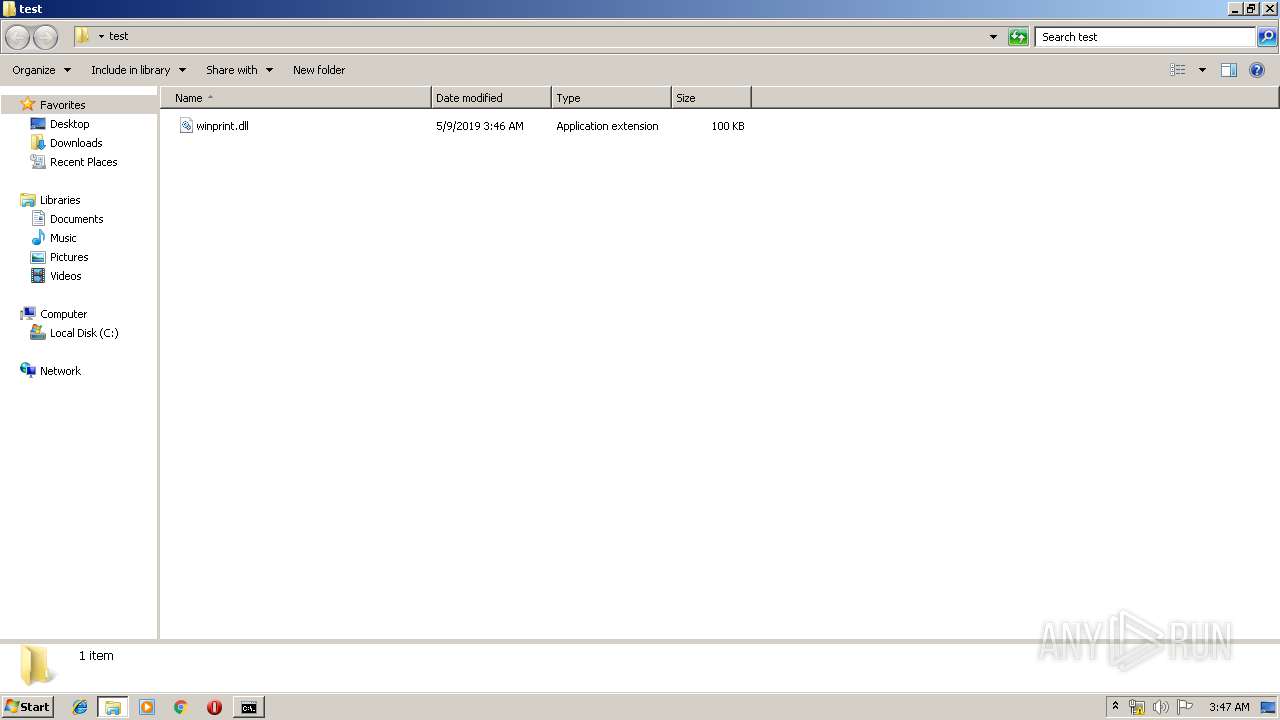Viewport: 1280px width, 720px height.
Task: Open the Start menu
Action: 27,707
